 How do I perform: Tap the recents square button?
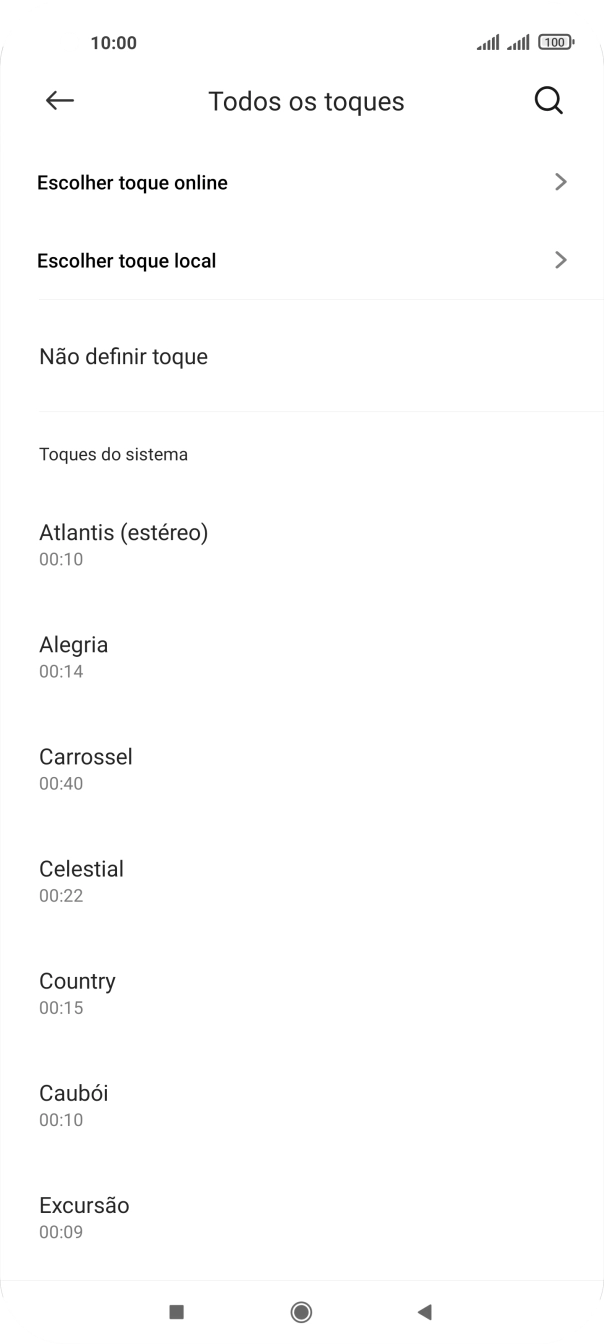pos(176,1311)
